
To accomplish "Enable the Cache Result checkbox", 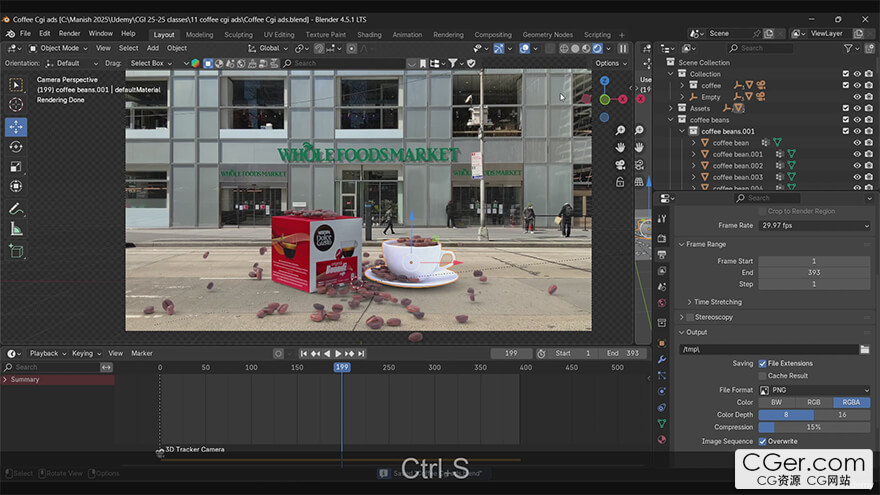I will (x=762, y=376).
